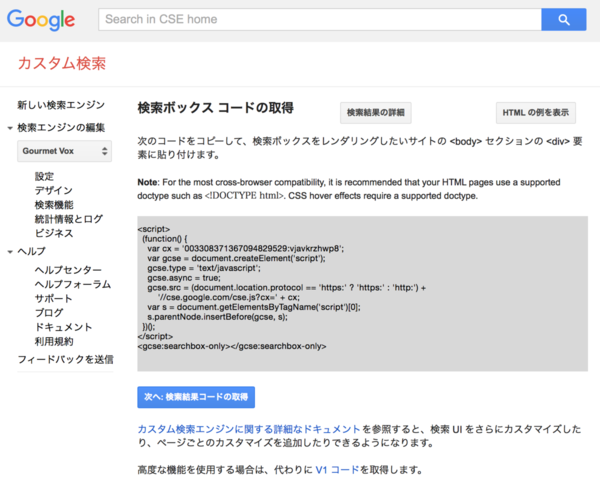
Task: Open the ドキュメント link
Action: tap(63, 327)
